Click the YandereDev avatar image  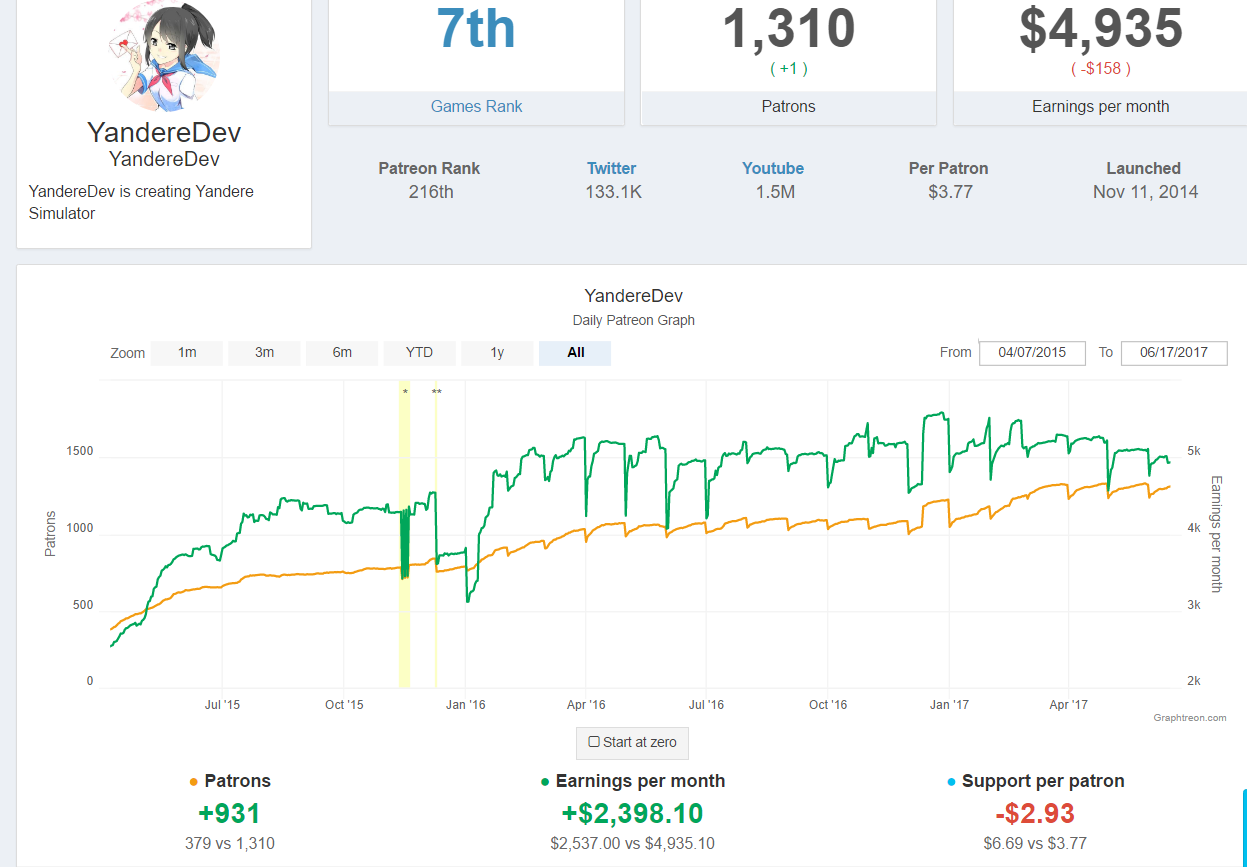[164, 56]
